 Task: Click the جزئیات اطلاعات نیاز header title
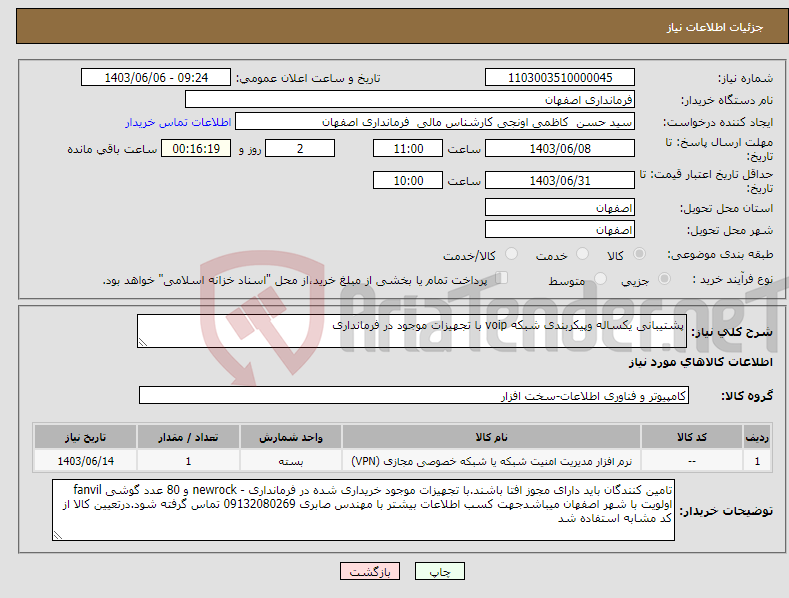[x=715, y=27]
